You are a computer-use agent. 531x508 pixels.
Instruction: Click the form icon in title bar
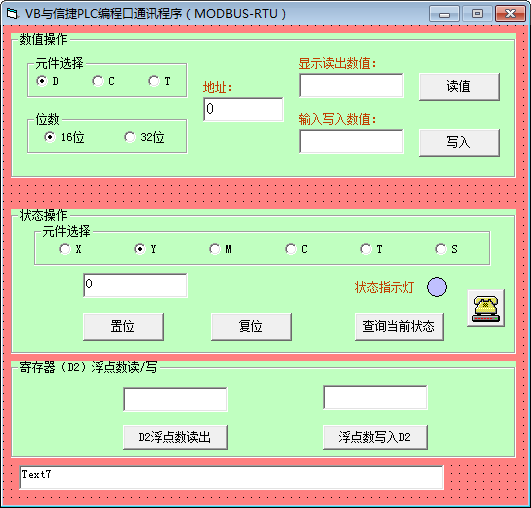(13, 14)
